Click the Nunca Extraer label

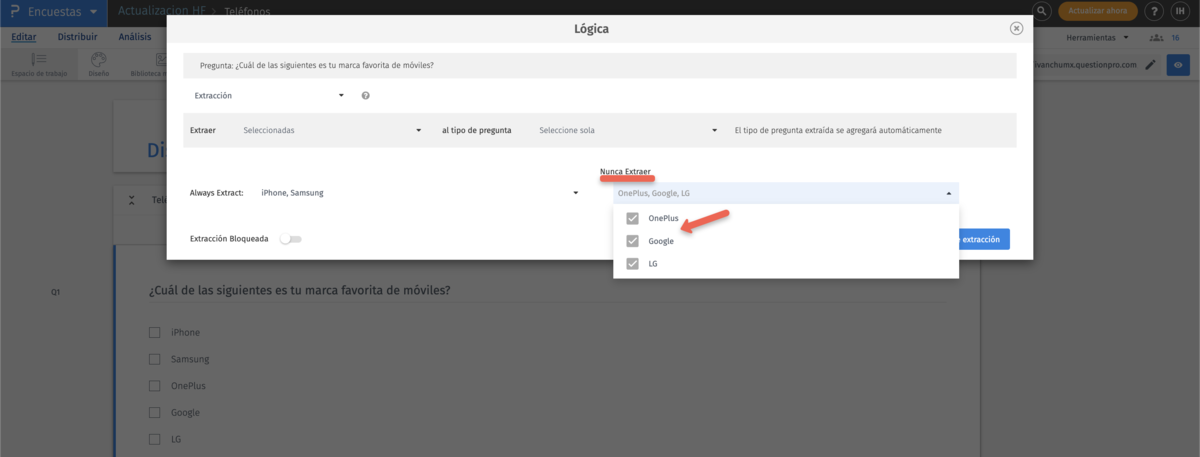[x=625, y=172]
